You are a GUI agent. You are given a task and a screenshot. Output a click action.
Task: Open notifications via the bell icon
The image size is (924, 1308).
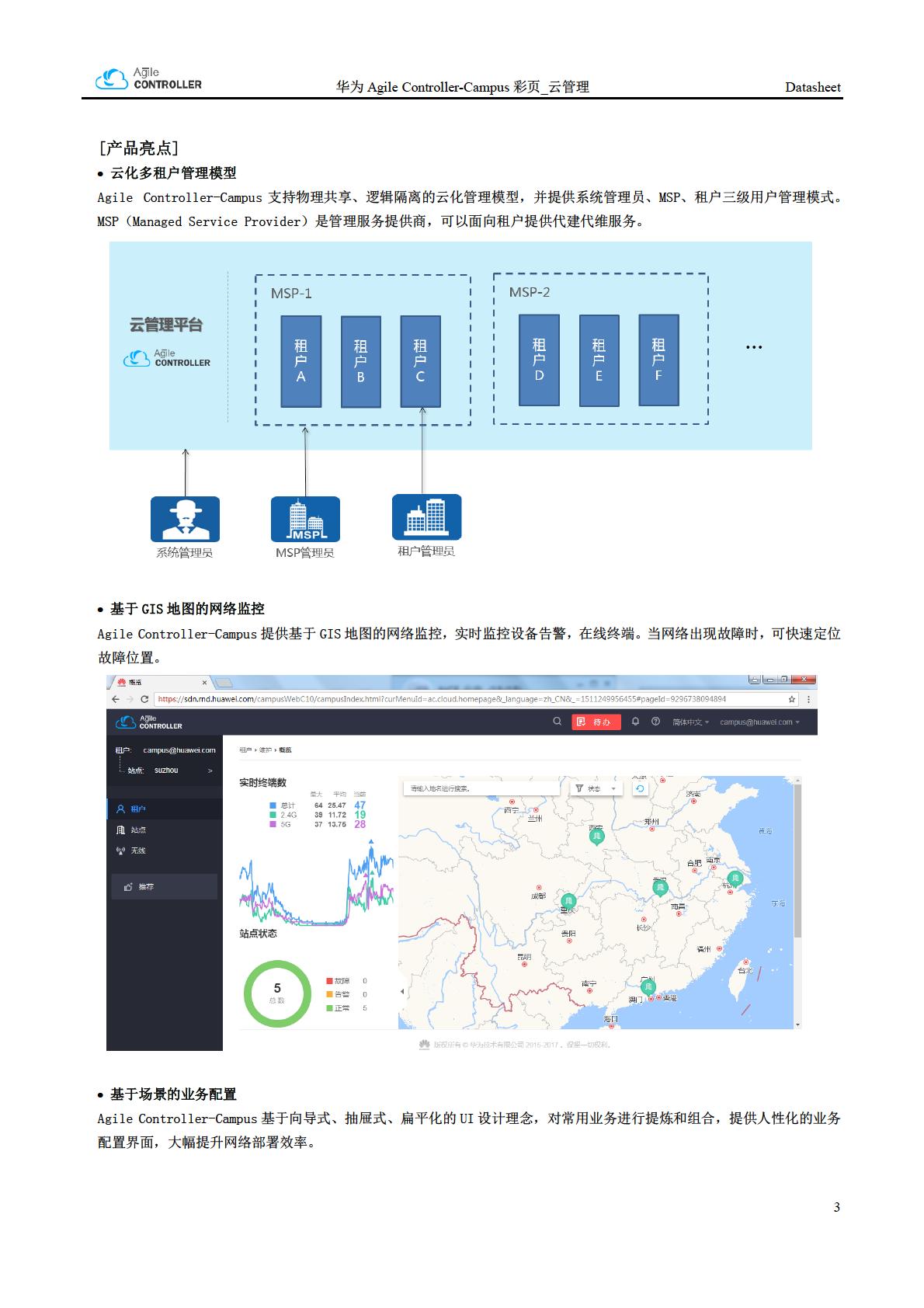tap(635, 722)
